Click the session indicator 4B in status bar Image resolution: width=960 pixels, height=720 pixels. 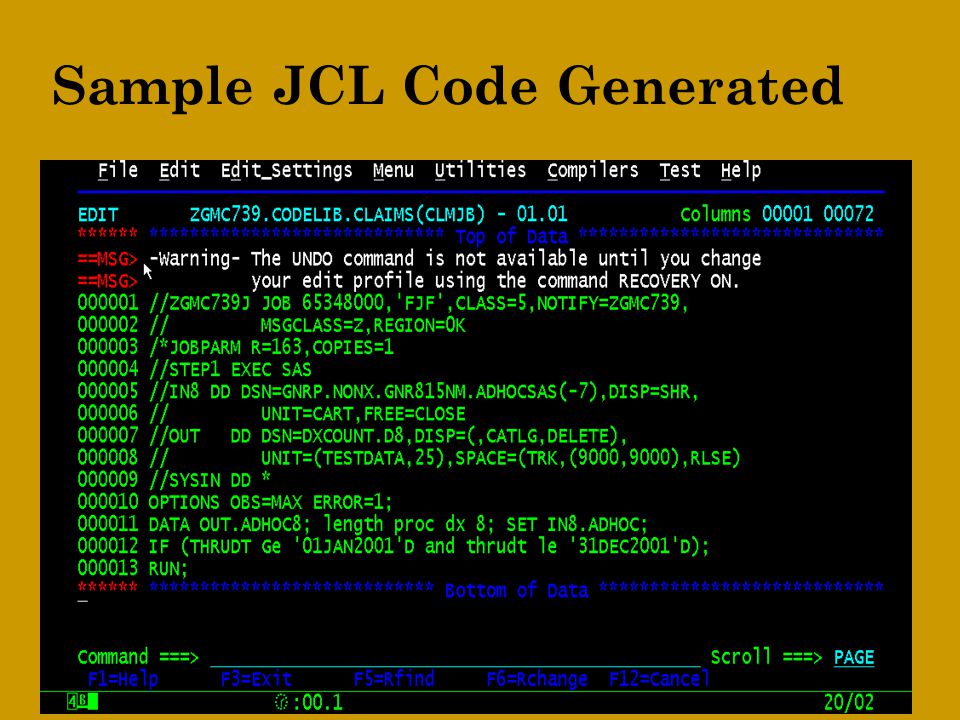[82, 702]
